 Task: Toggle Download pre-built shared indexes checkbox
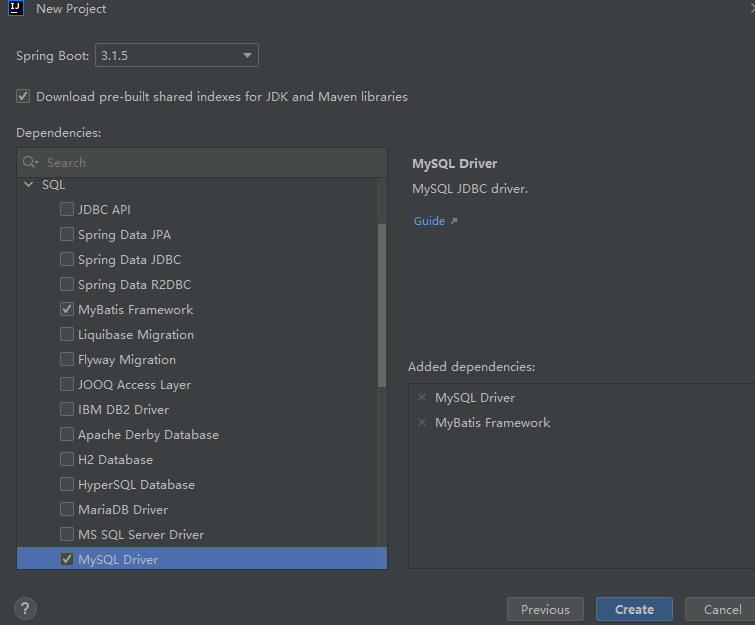[x=23, y=96]
